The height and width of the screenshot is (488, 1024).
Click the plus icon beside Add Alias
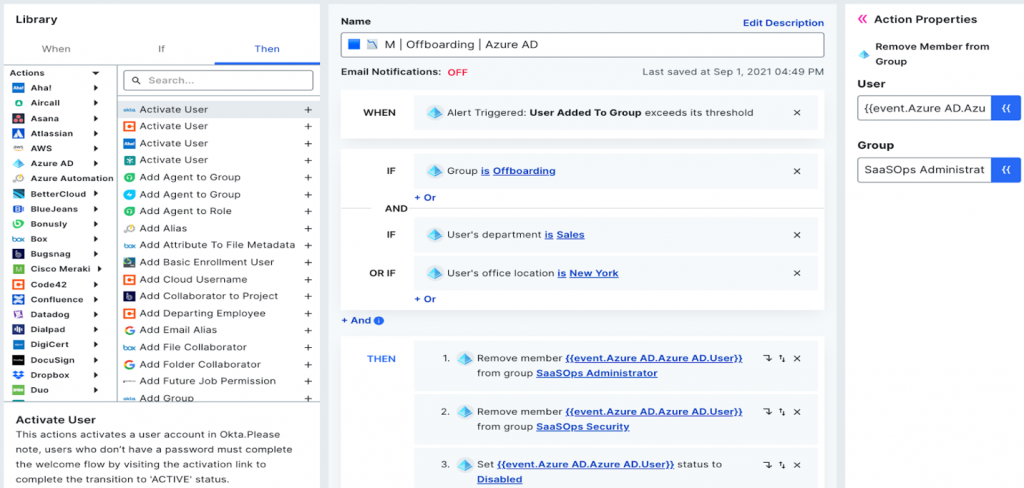point(308,228)
